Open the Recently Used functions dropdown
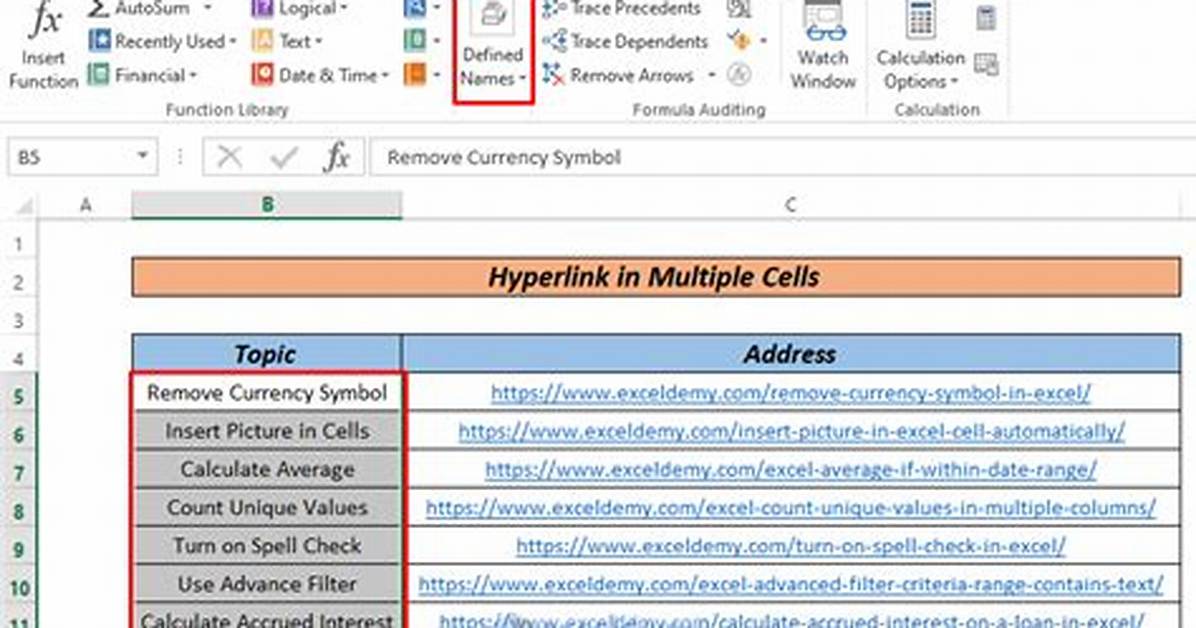 coord(162,41)
